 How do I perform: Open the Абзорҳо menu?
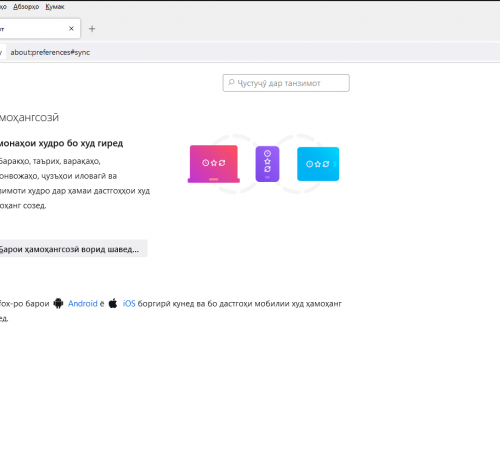(x=26, y=7)
